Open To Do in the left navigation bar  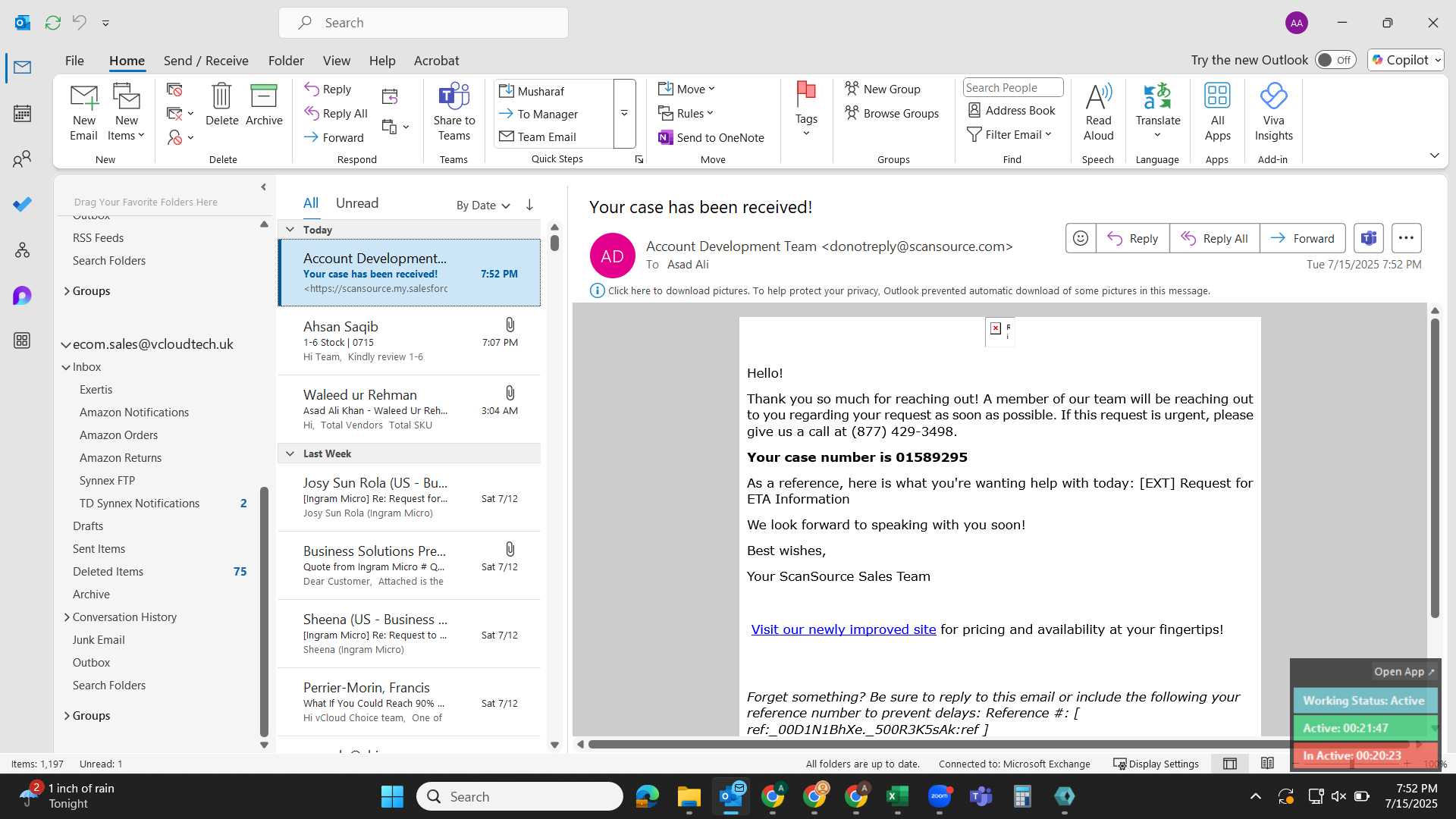point(22,205)
